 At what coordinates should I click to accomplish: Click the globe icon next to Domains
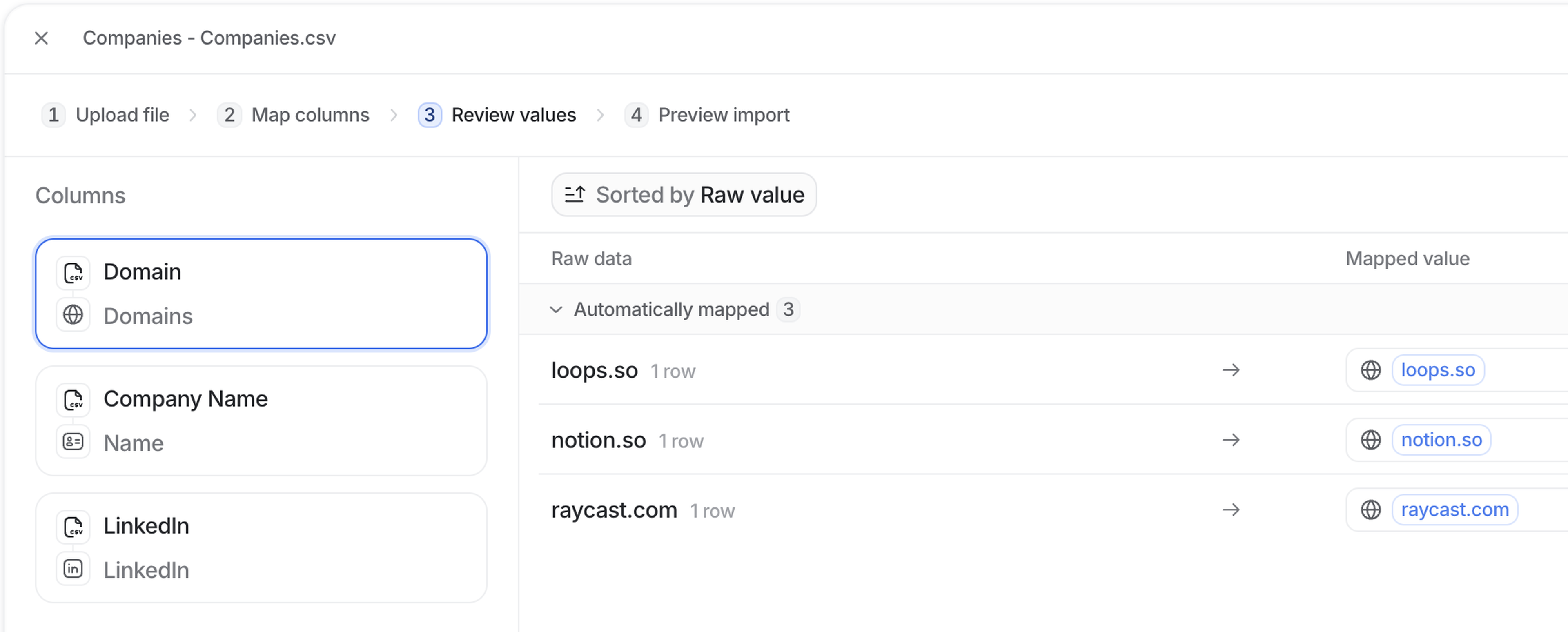click(x=73, y=315)
